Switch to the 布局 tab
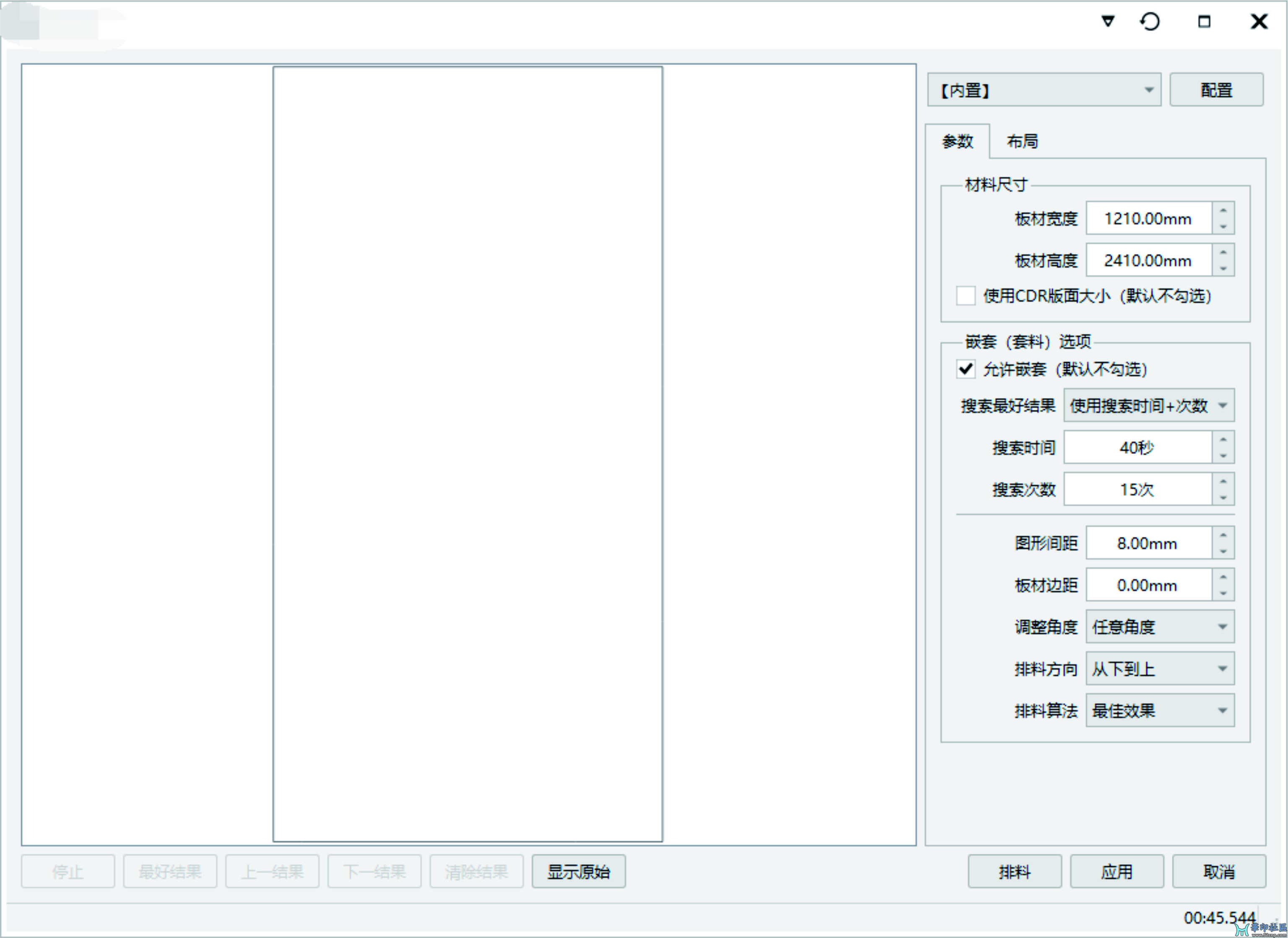Screen dimensions: 1288x938 tap(1022, 141)
